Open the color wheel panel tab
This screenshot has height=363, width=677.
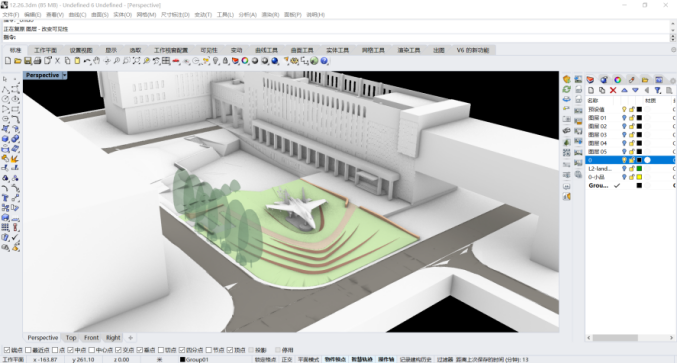[618, 79]
